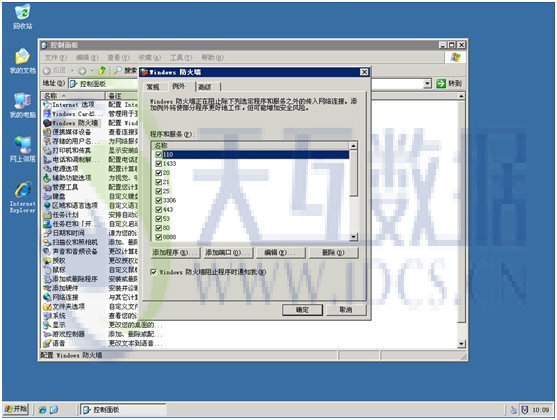Switch to the 常规 tab

coord(153,87)
